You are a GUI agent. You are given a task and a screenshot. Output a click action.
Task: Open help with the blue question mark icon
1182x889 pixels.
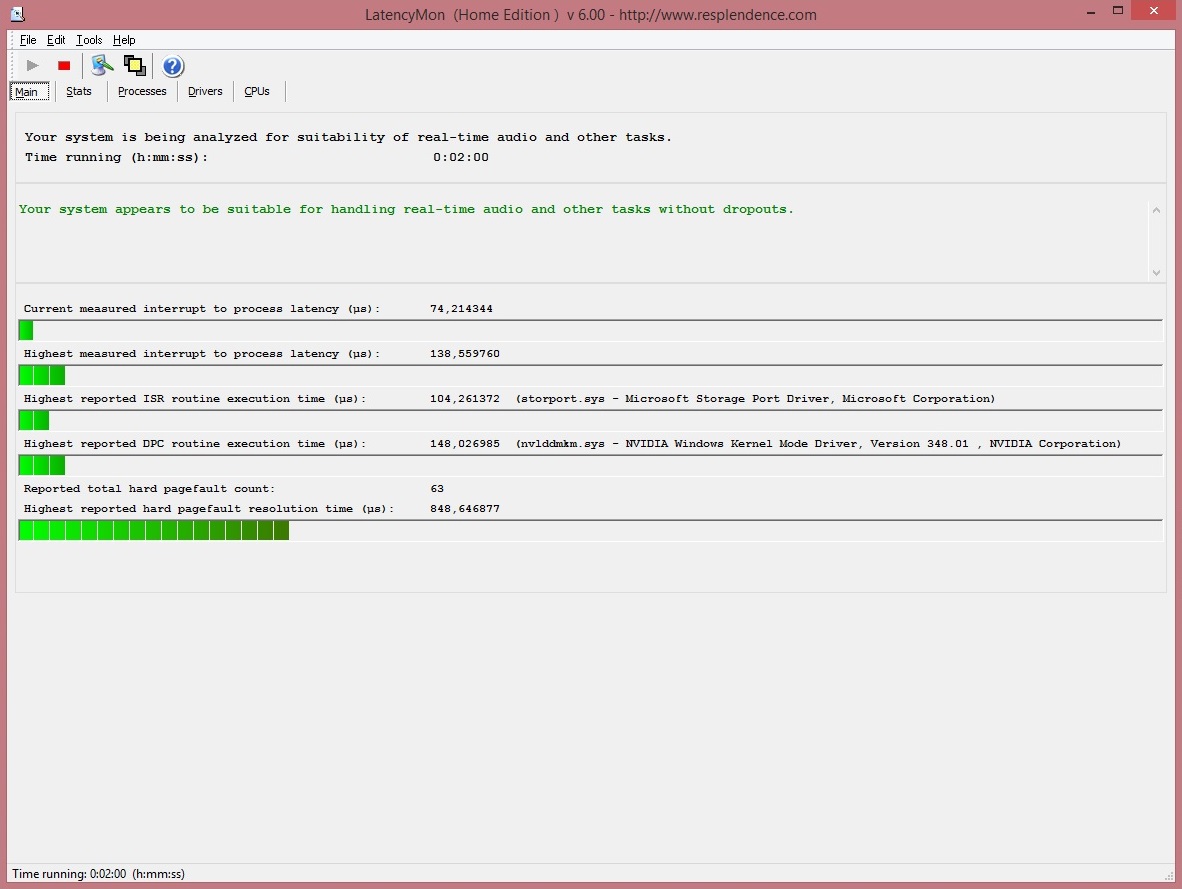[x=173, y=66]
